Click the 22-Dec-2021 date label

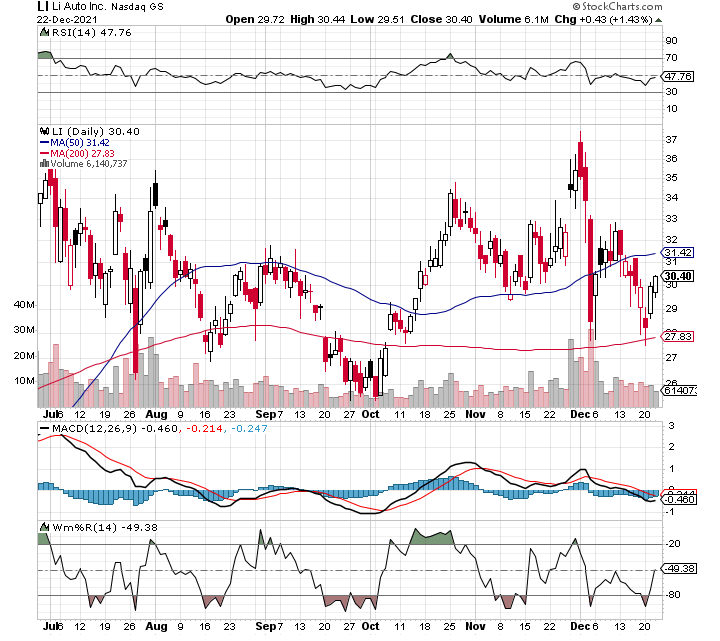(x=67, y=19)
